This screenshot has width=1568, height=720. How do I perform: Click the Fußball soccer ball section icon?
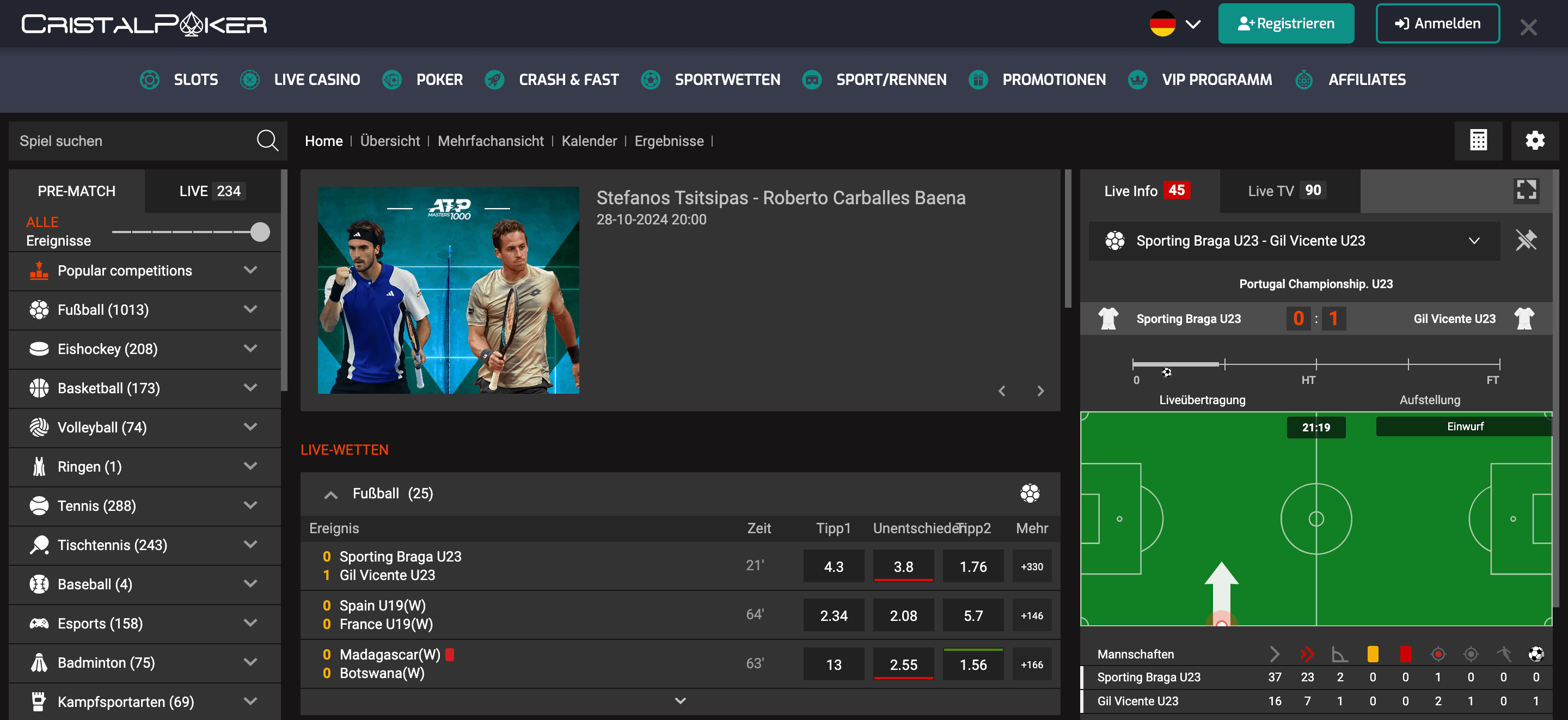(1030, 493)
